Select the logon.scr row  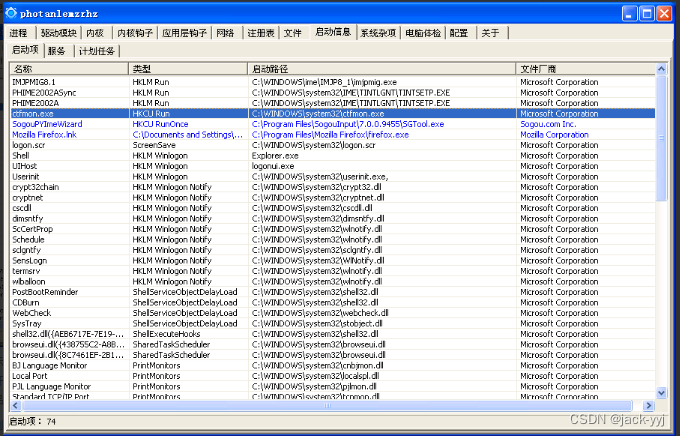pos(333,145)
